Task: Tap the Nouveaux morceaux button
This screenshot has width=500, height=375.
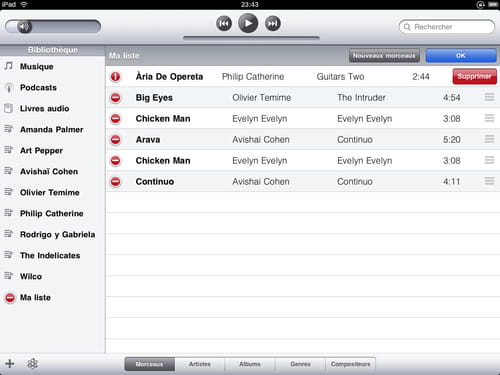Action: [384, 56]
